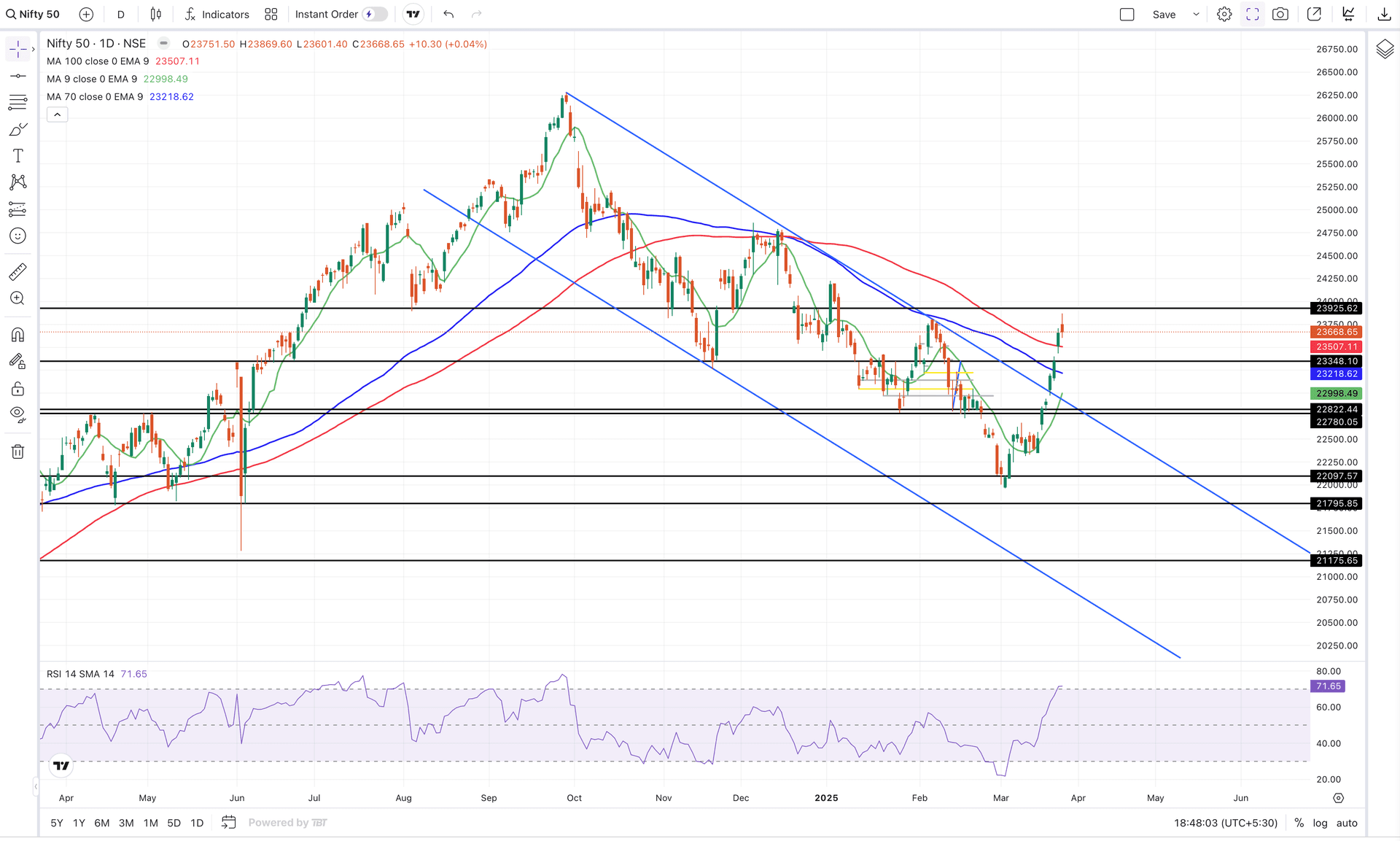Follow the Powered by TradingView link
This screenshot has width=1400, height=841.
[287, 823]
